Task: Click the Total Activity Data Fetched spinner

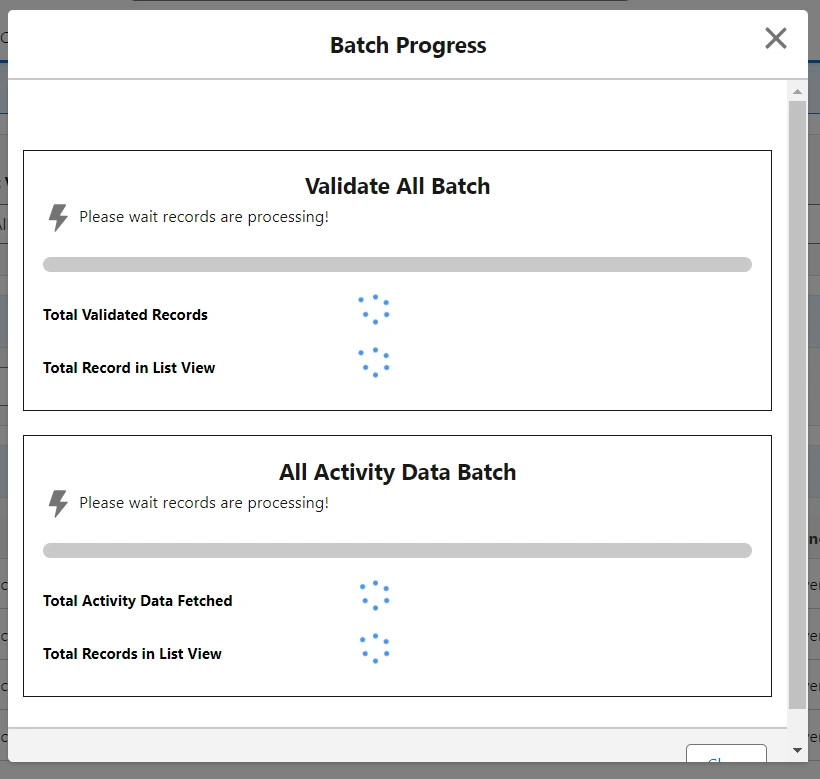Action: pos(374,596)
